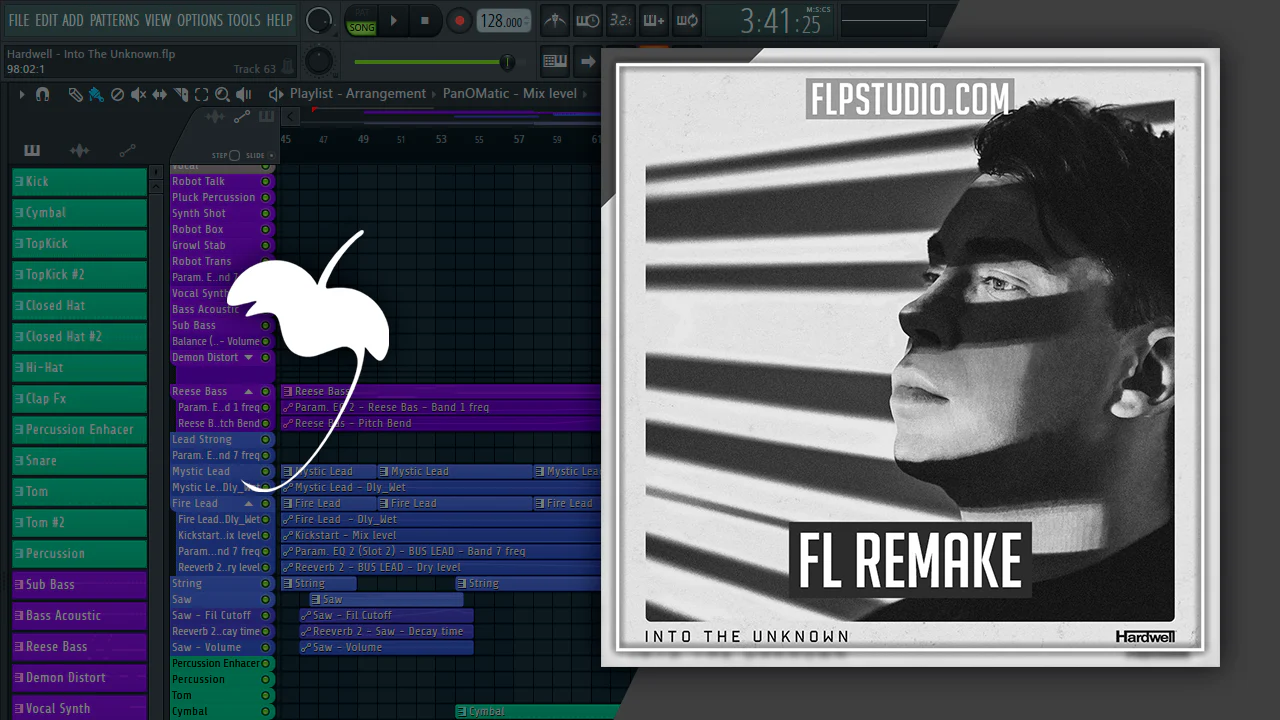Click the master volume knob

(x=319, y=20)
